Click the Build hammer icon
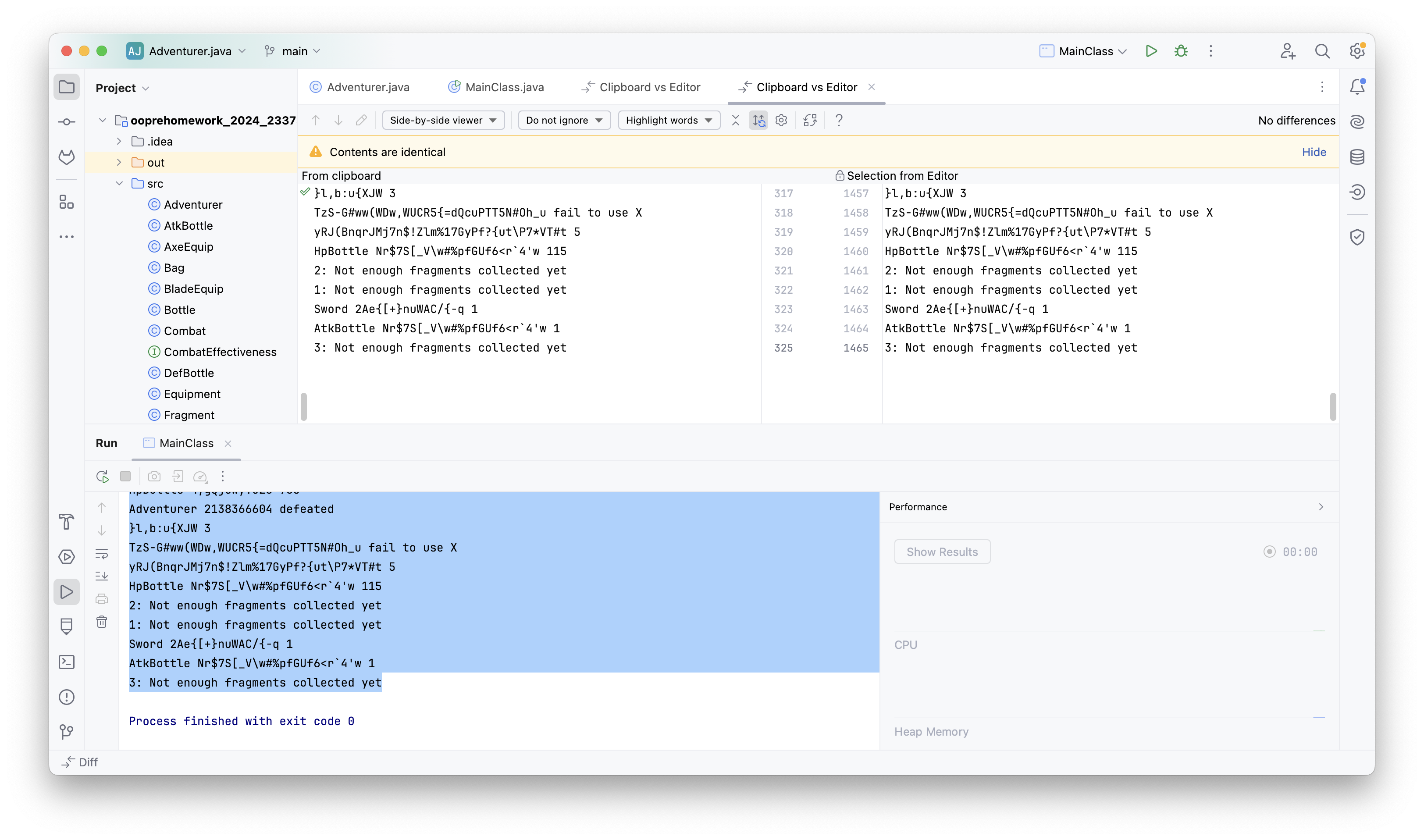This screenshot has height=840, width=1424. 67,521
